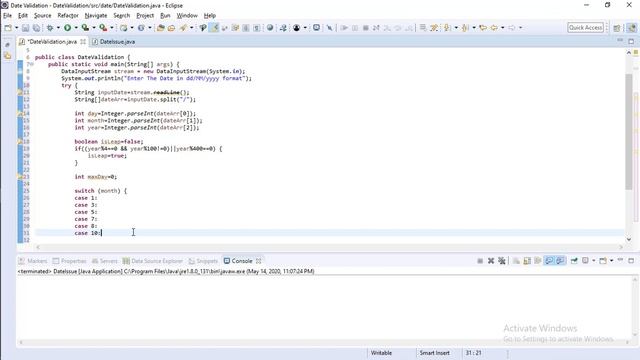Click the Next Annotation icon
Screen dimensions: 640x360
pyautogui.click(x=447, y=28)
